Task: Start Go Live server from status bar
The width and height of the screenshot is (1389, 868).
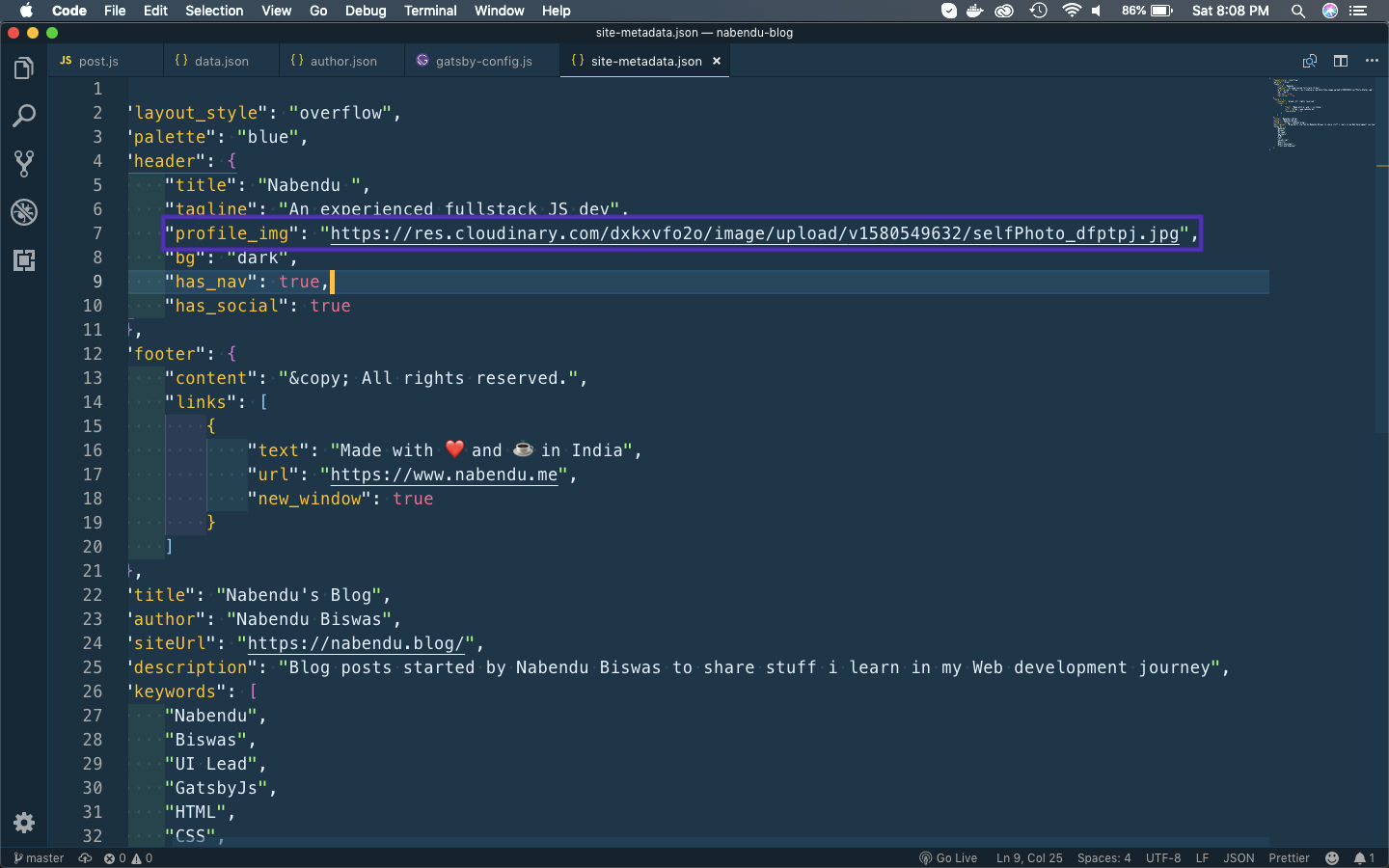Action: [948, 858]
